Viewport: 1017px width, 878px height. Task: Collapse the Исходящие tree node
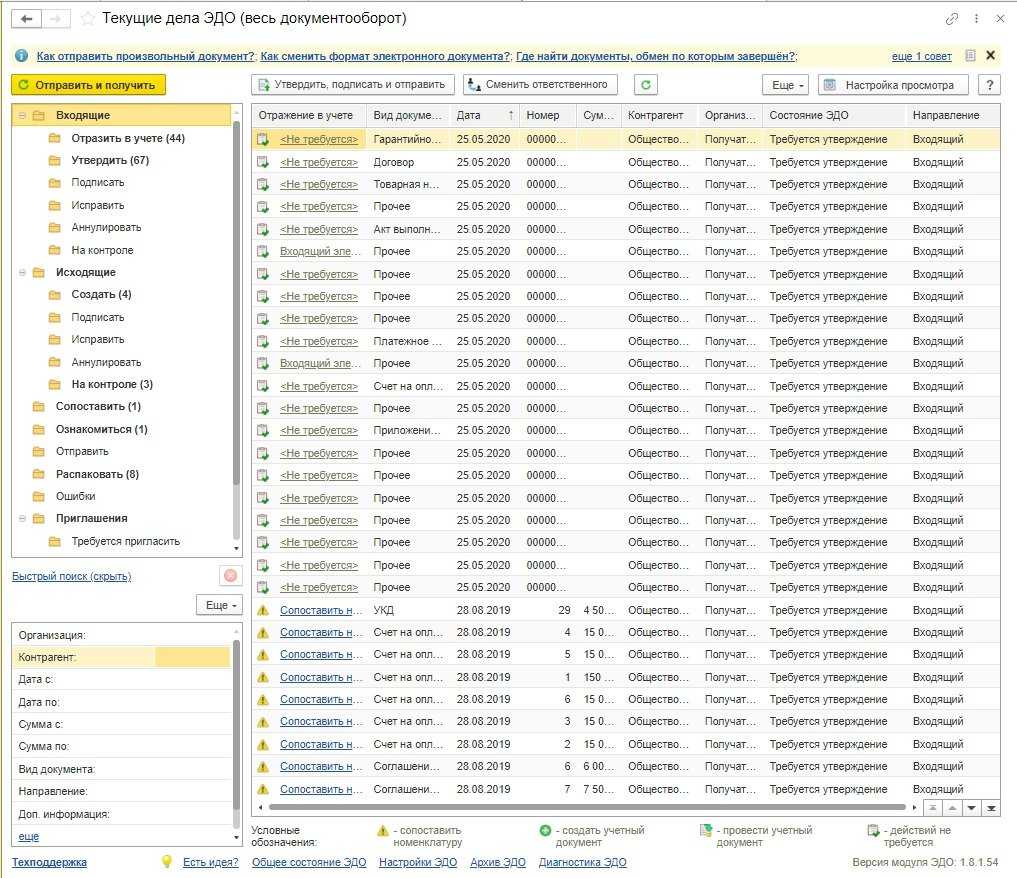pos(21,272)
